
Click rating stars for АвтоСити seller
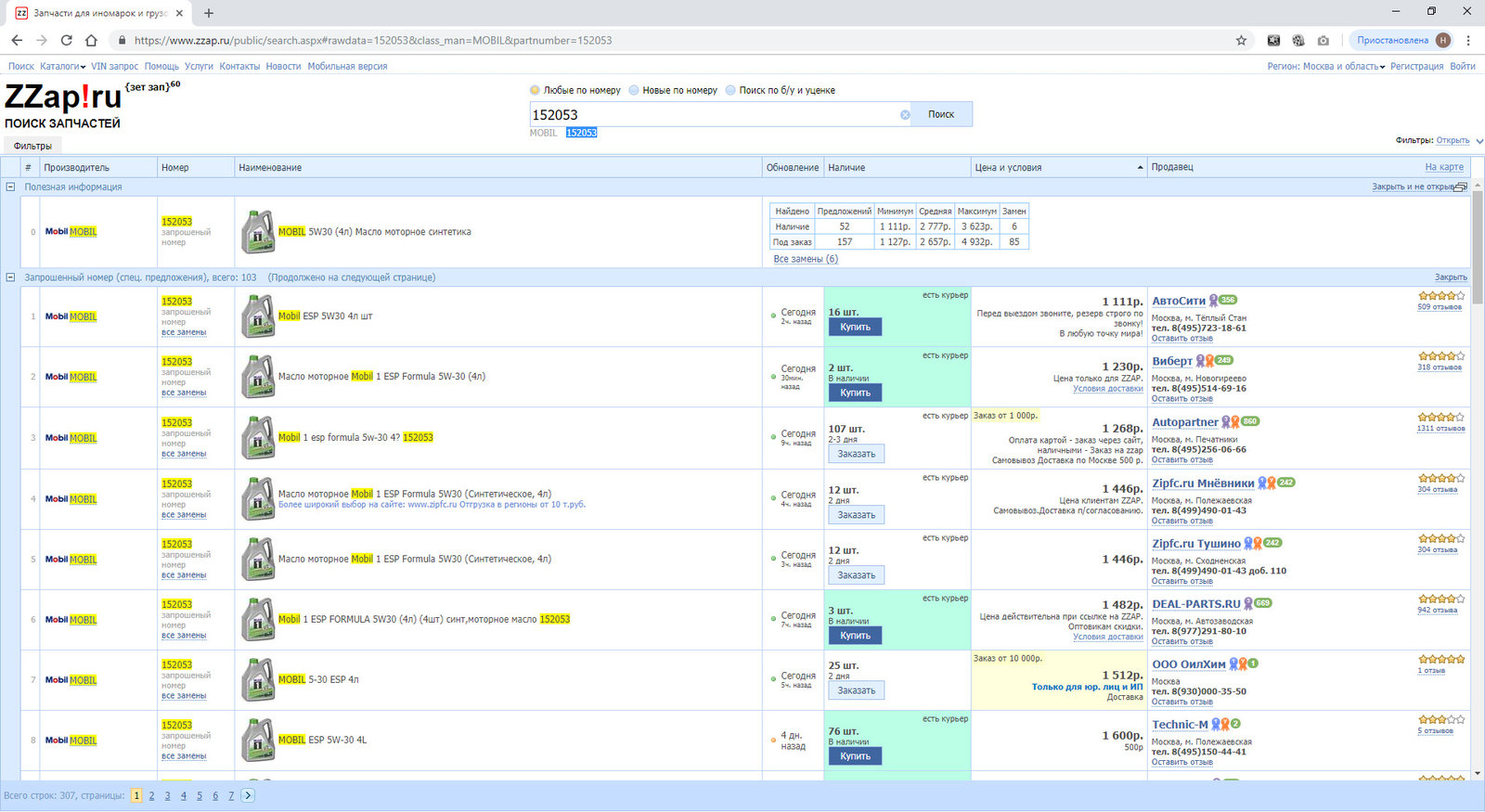[x=1440, y=296]
